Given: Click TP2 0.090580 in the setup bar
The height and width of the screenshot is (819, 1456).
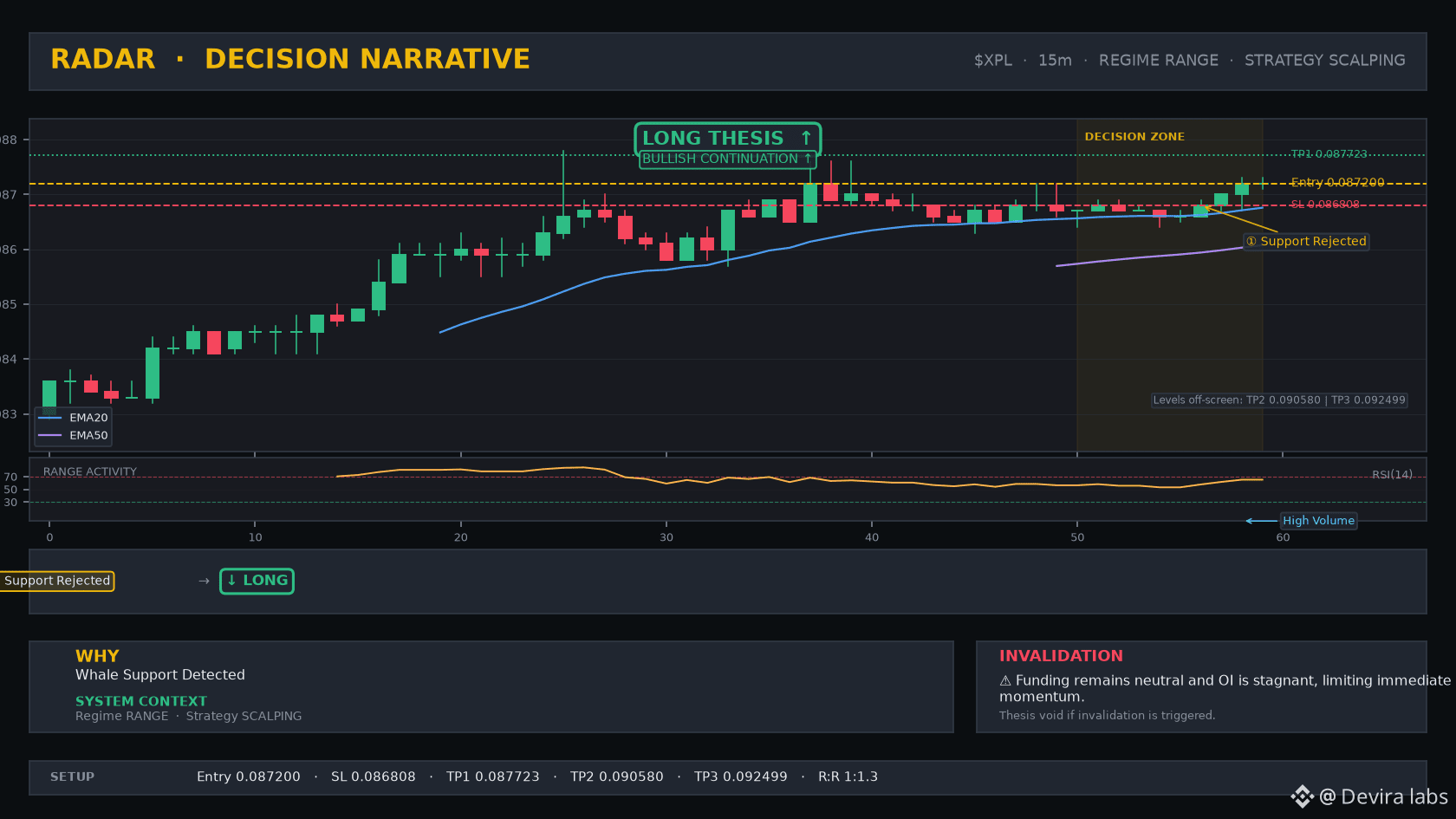Looking at the screenshot, I should tap(617, 777).
